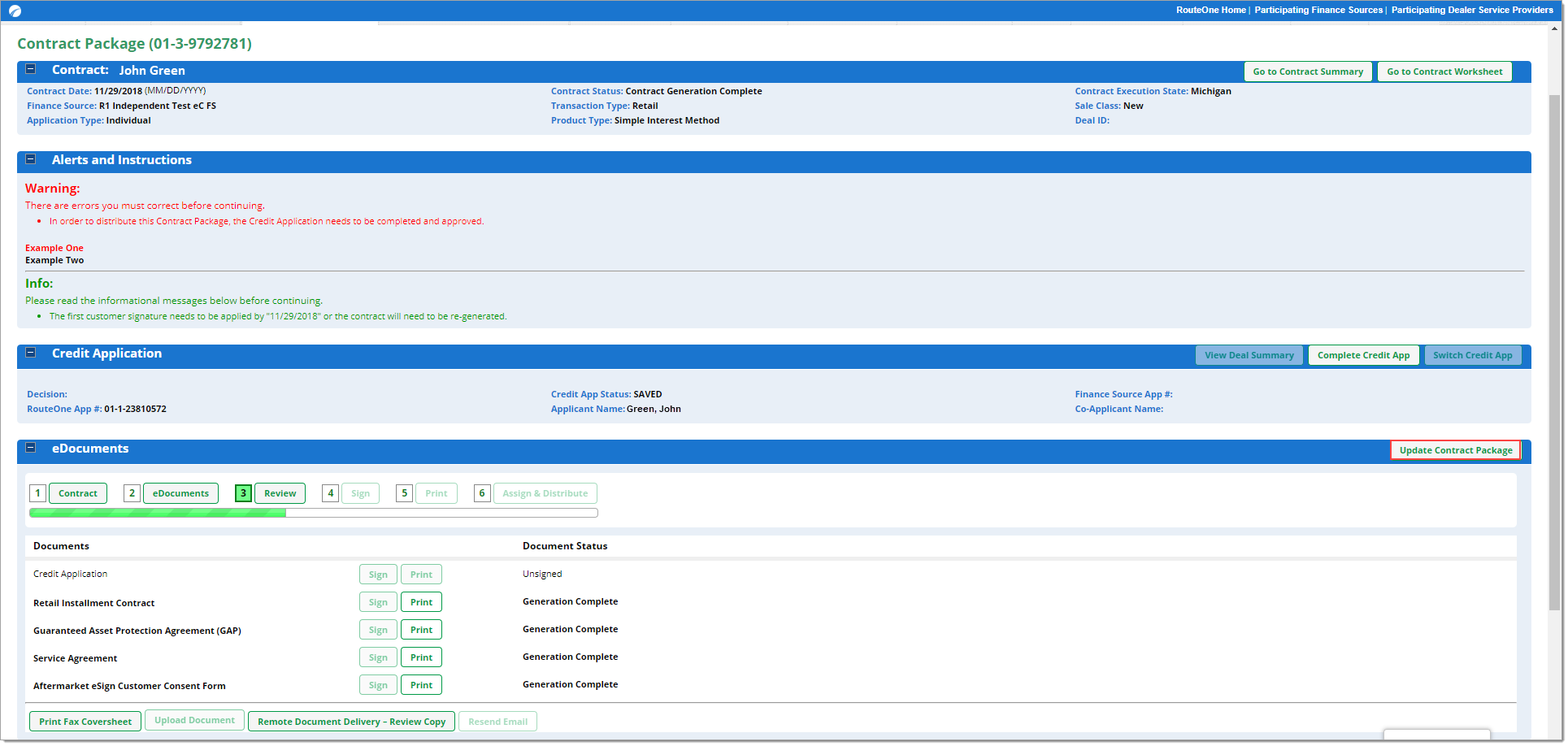Print the Guaranteed Asset Protection Agreement

click(x=421, y=630)
